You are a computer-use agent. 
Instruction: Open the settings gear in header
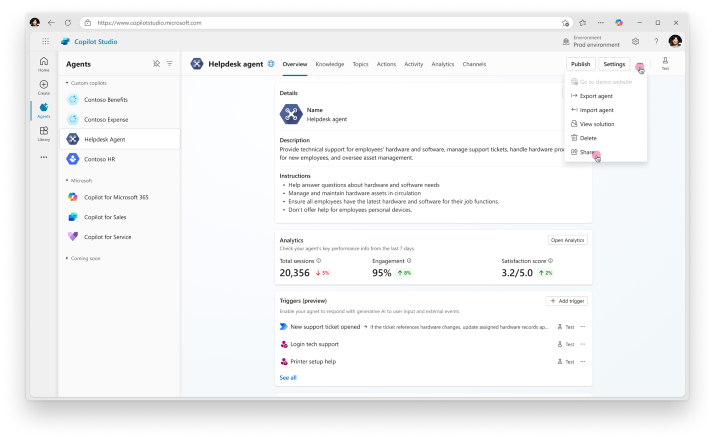636,41
